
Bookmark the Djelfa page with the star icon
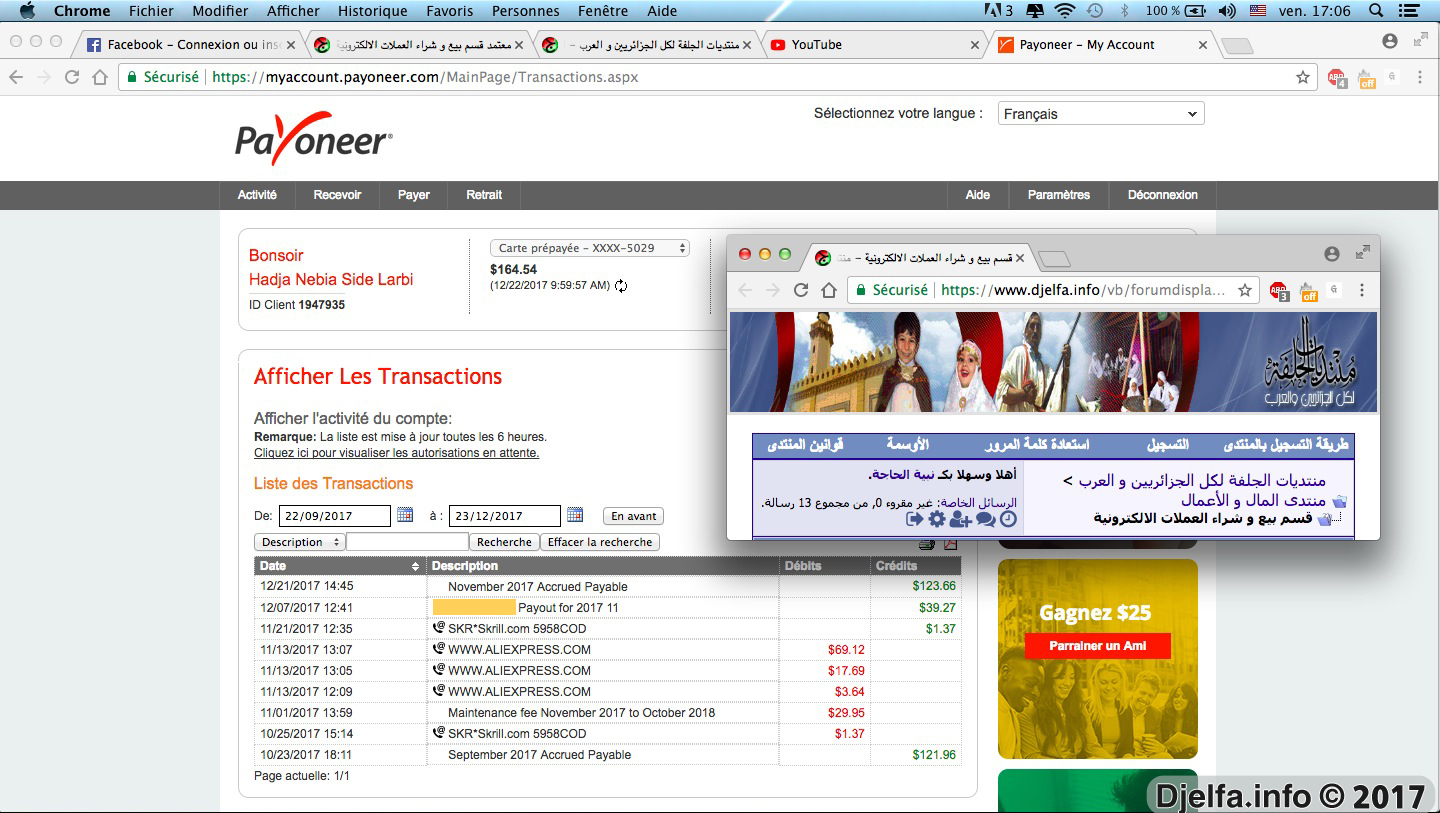[x=1245, y=290]
